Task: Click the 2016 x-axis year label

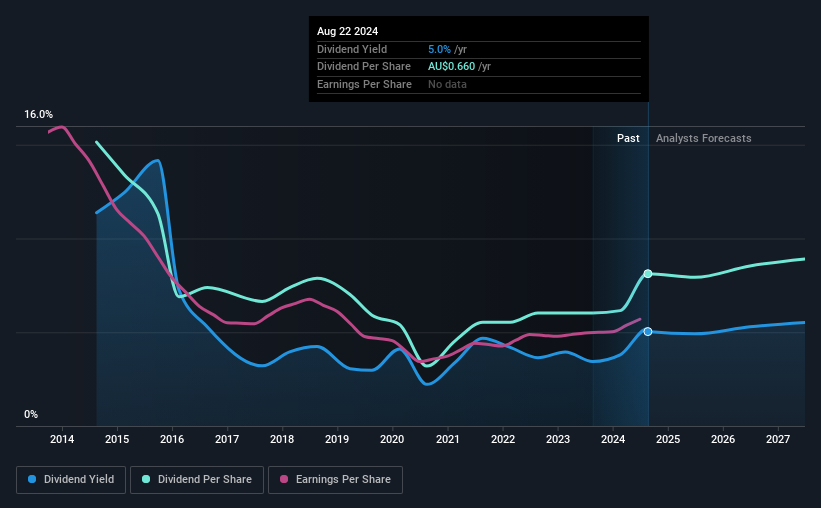Action: [x=172, y=439]
